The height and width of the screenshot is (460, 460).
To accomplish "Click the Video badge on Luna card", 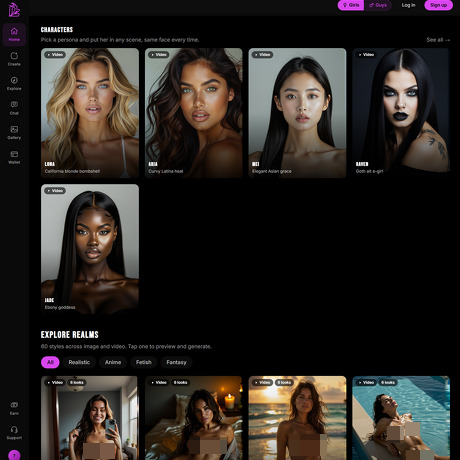I will [x=55, y=55].
